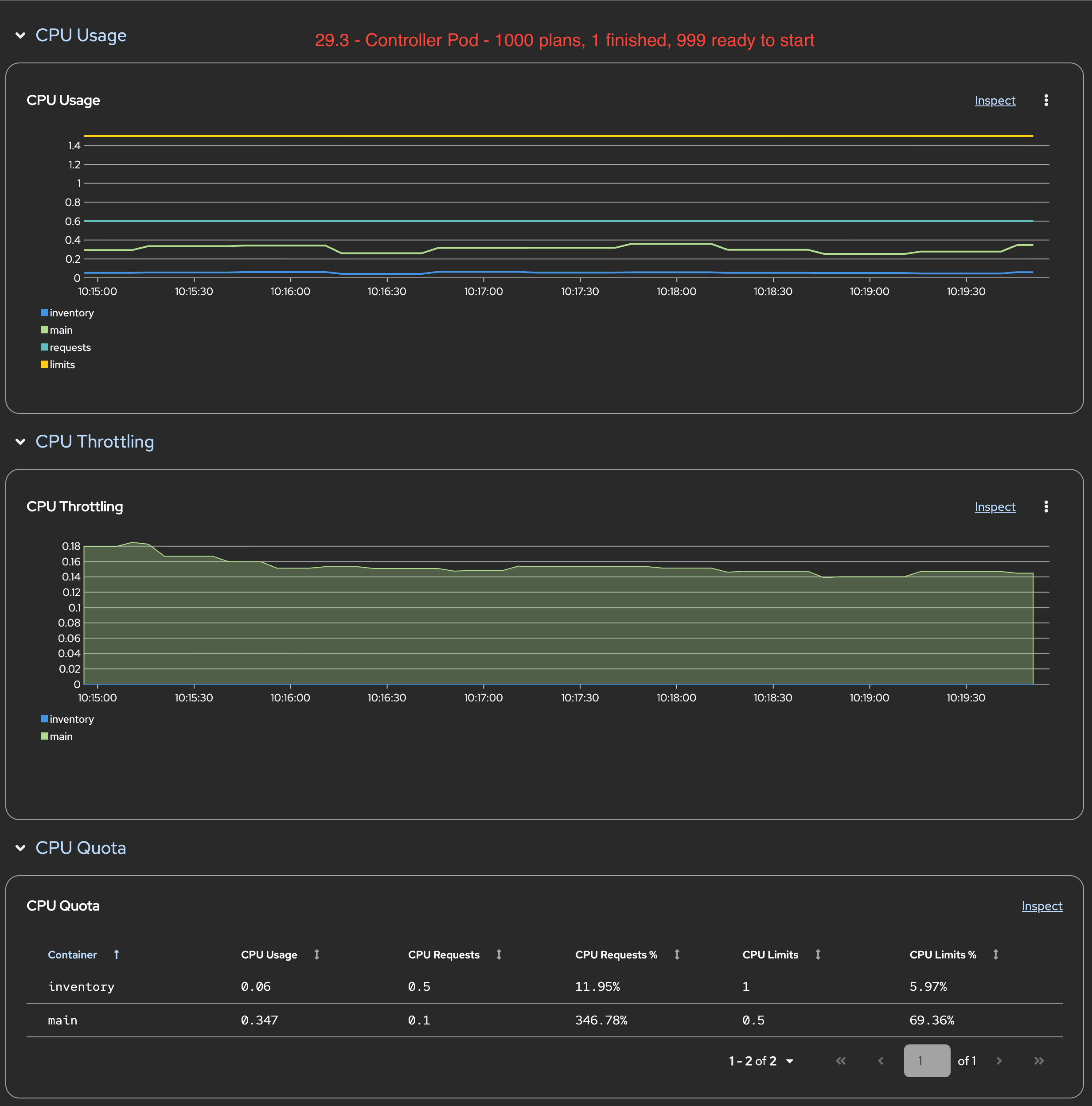1092x1106 pixels.
Task: Sort by CPU Requests column icon
Action: 499,954
